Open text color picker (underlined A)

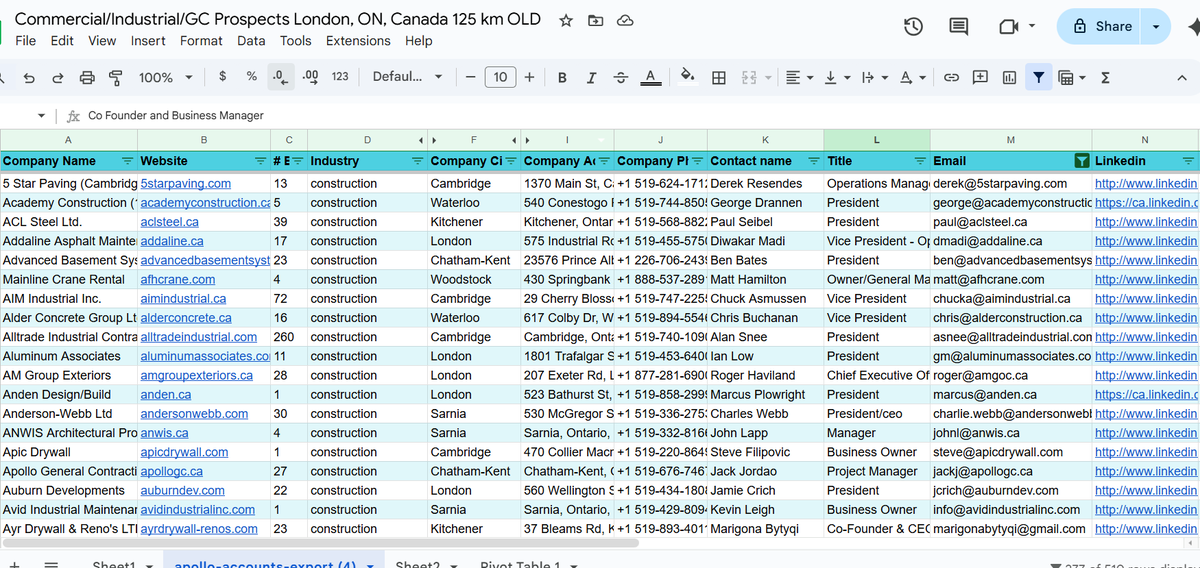coord(650,77)
